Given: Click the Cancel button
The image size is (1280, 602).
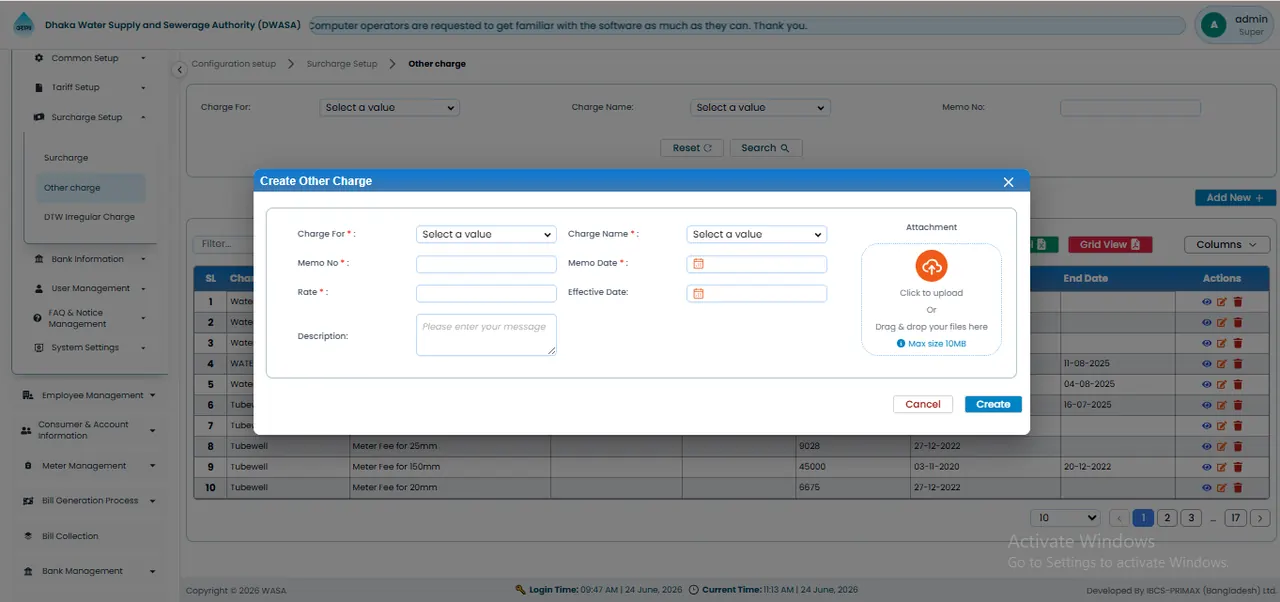Looking at the screenshot, I should 923,404.
